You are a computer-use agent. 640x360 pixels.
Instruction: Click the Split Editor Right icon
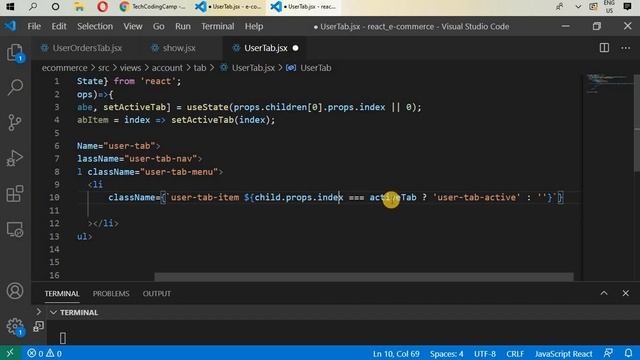[x=604, y=48]
